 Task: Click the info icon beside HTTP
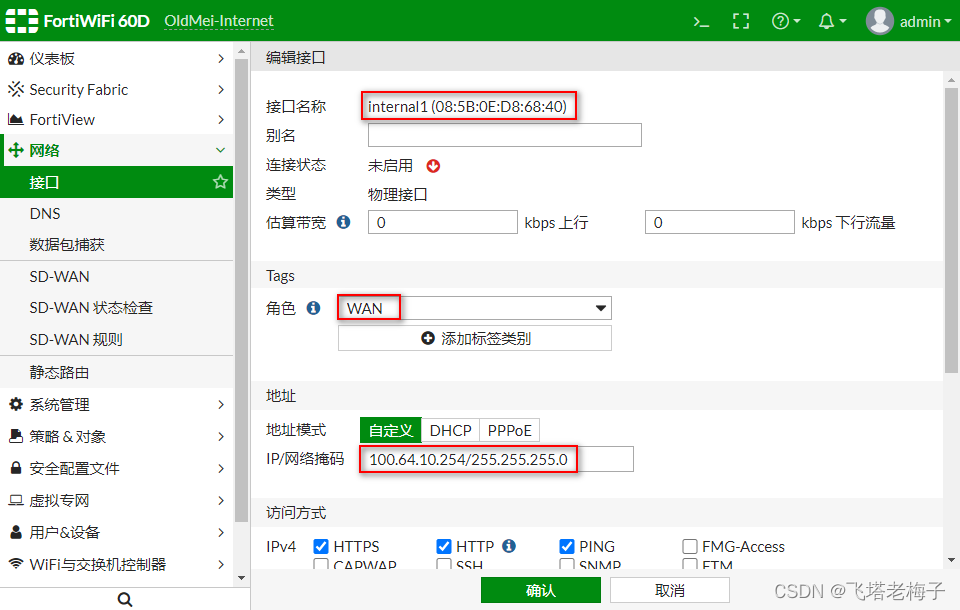(x=509, y=546)
